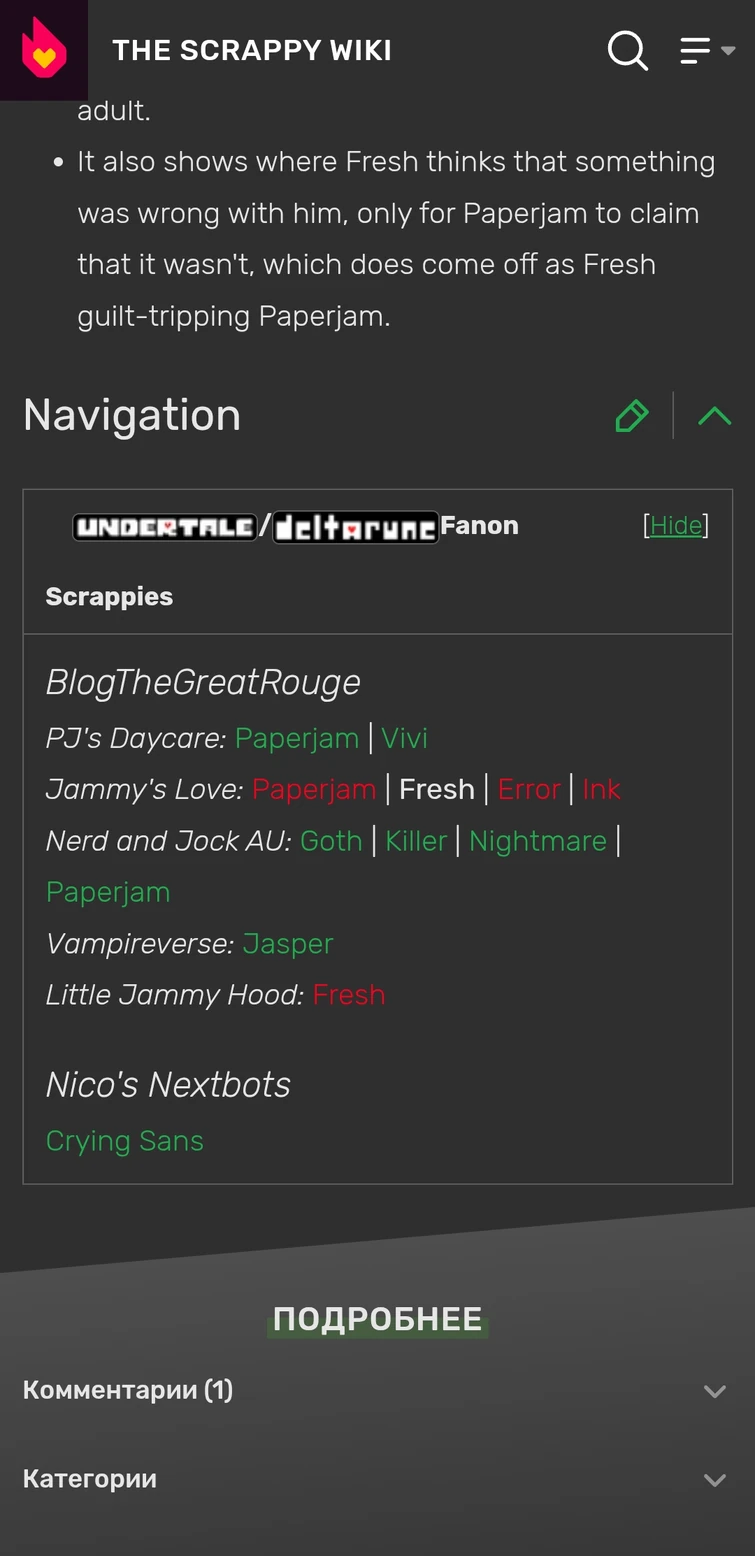Hide the navigation box via Hide link
This screenshot has width=755, height=1556.
tap(676, 526)
